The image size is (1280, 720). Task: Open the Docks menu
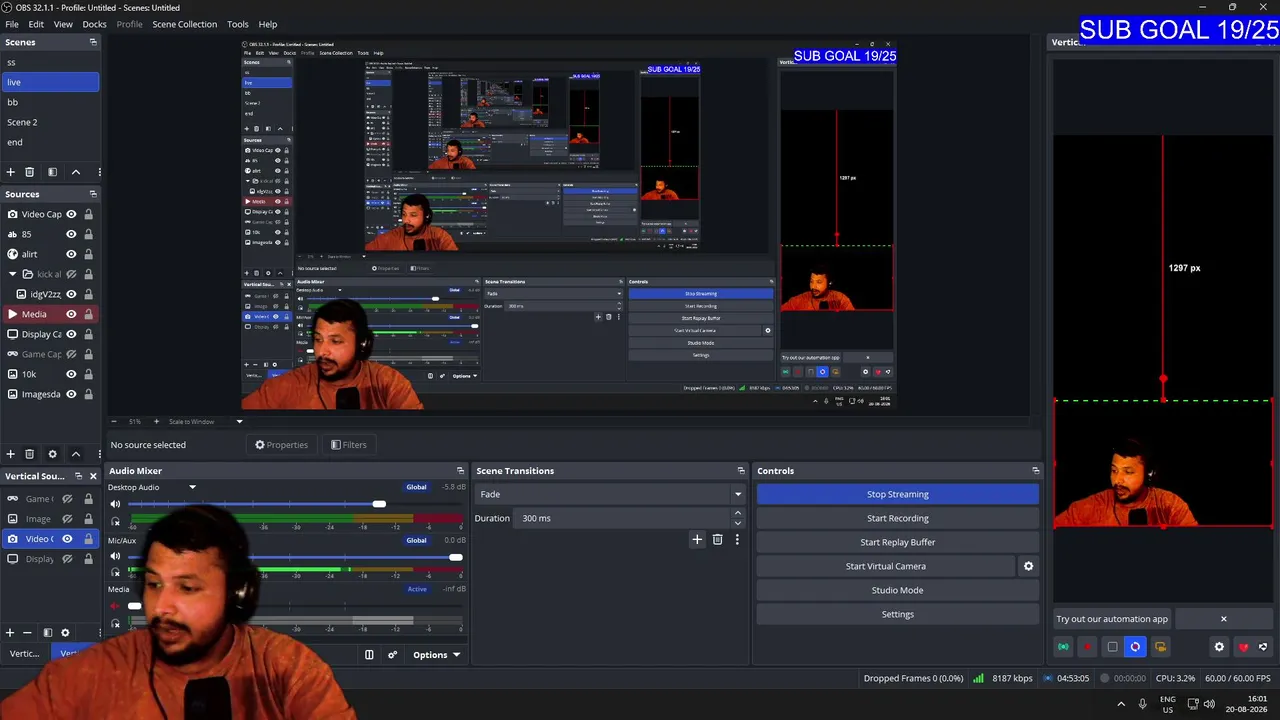point(94,24)
